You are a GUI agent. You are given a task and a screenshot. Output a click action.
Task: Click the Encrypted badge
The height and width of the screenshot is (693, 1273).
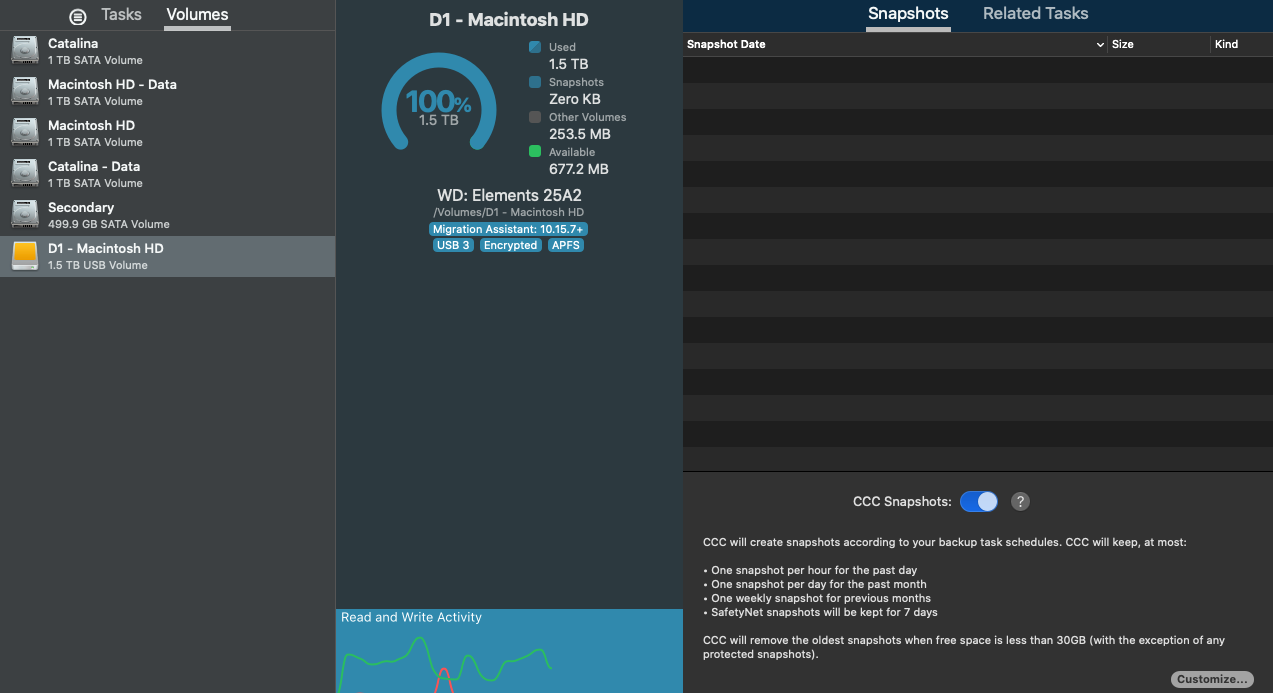pyautogui.click(x=511, y=245)
